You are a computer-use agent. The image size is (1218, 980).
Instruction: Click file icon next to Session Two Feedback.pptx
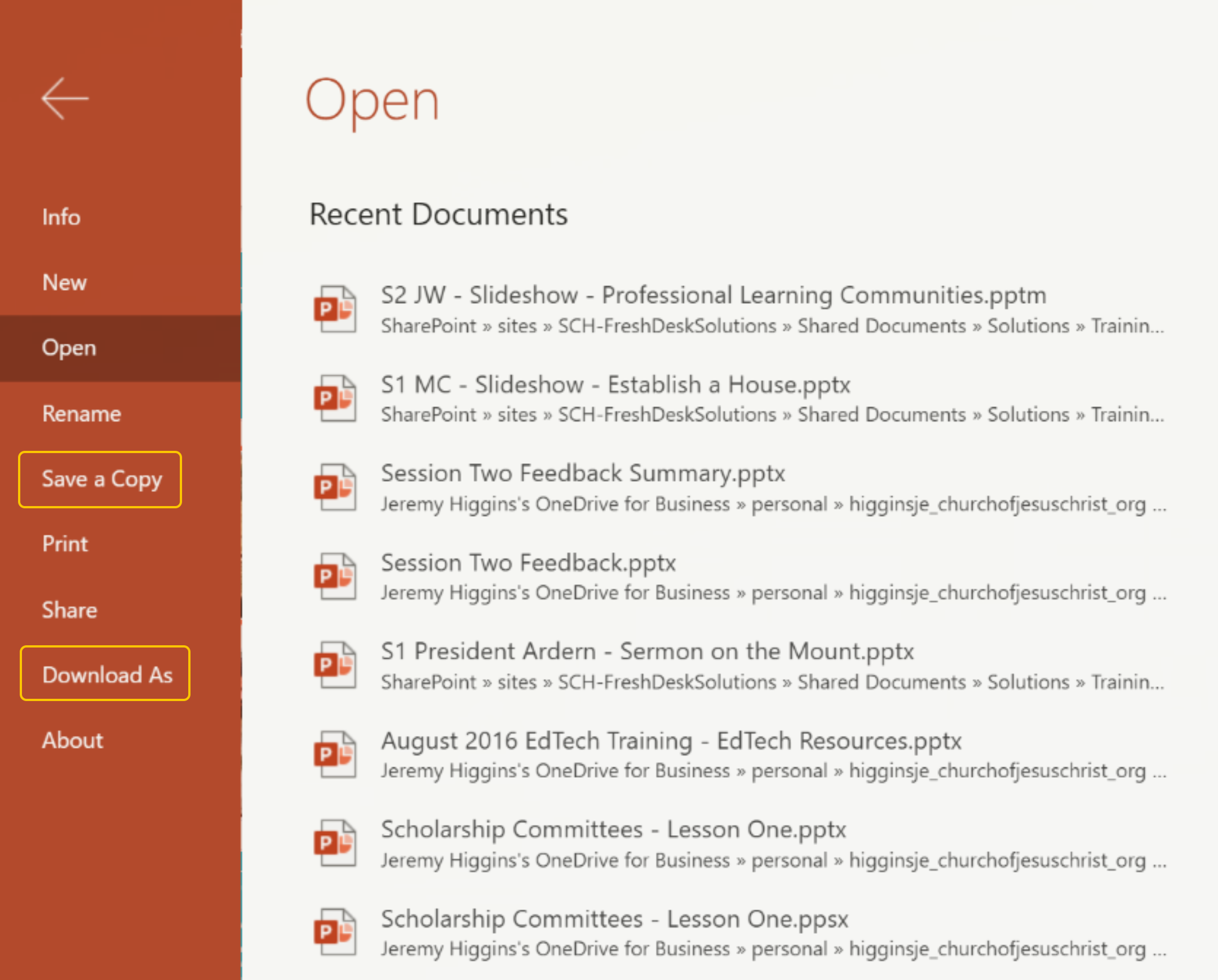(x=335, y=577)
